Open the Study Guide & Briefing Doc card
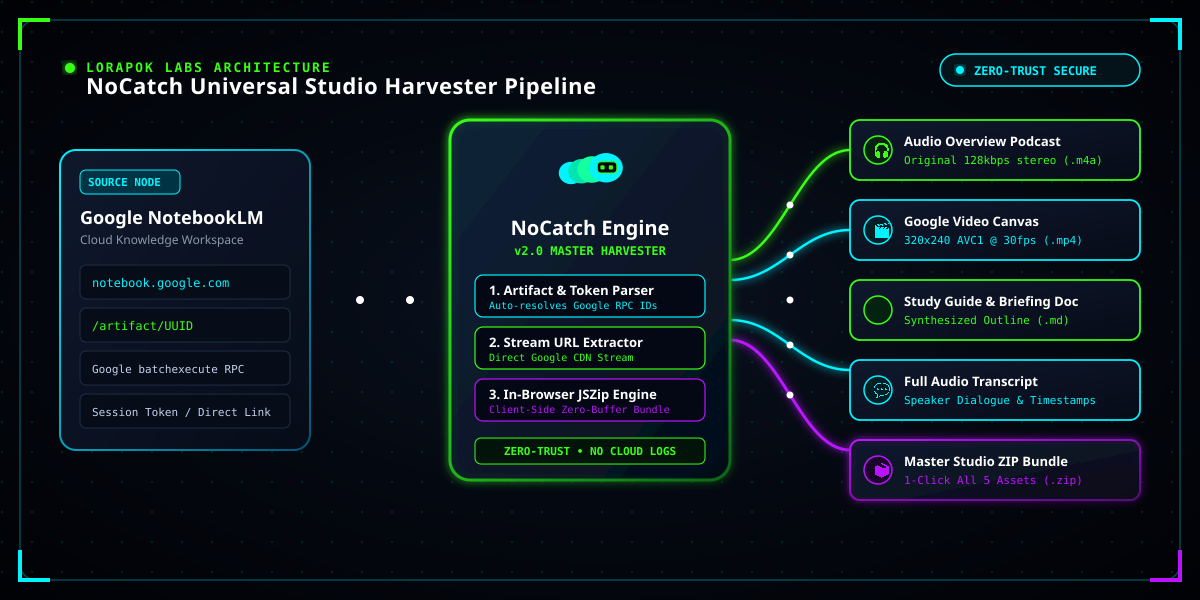Image resolution: width=1200 pixels, height=600 pixels. click(x=995, y=310)
